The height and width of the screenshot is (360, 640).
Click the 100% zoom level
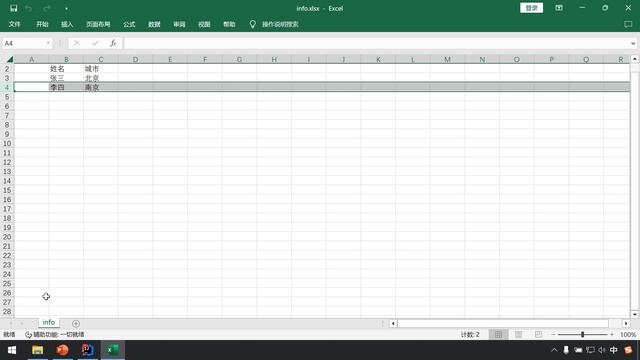pos(628,335)
